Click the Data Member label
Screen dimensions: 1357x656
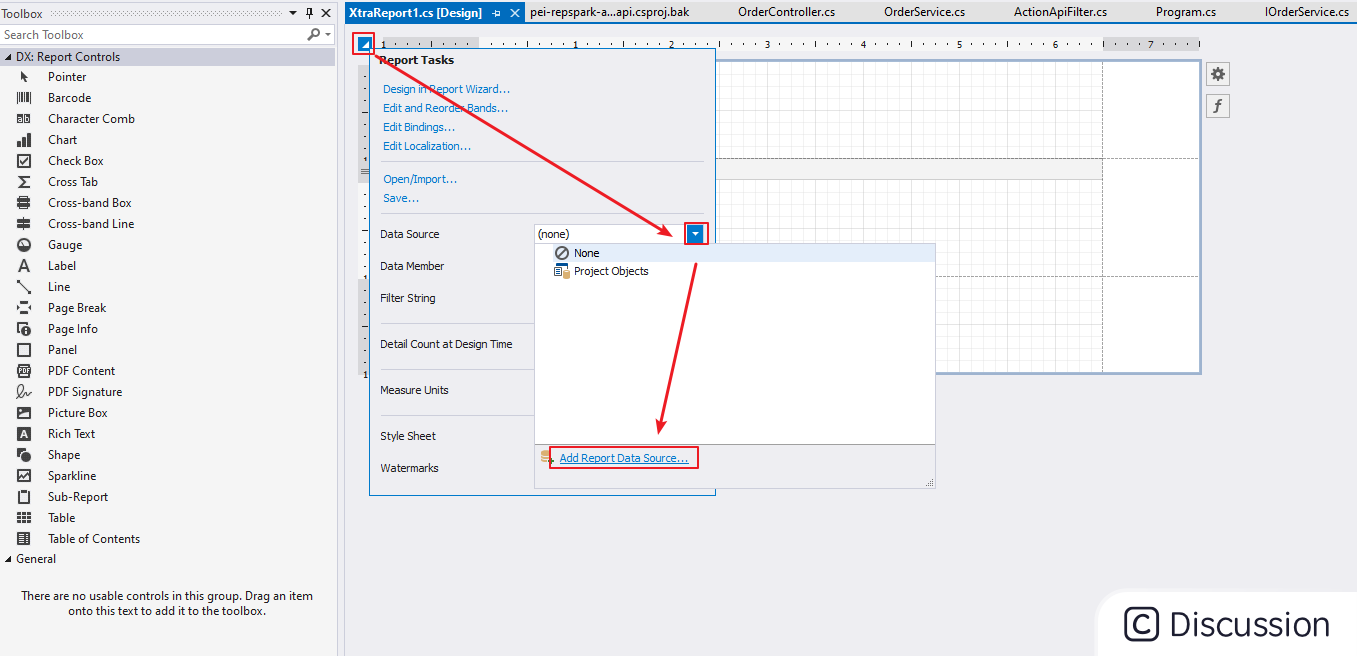(412, 266)
